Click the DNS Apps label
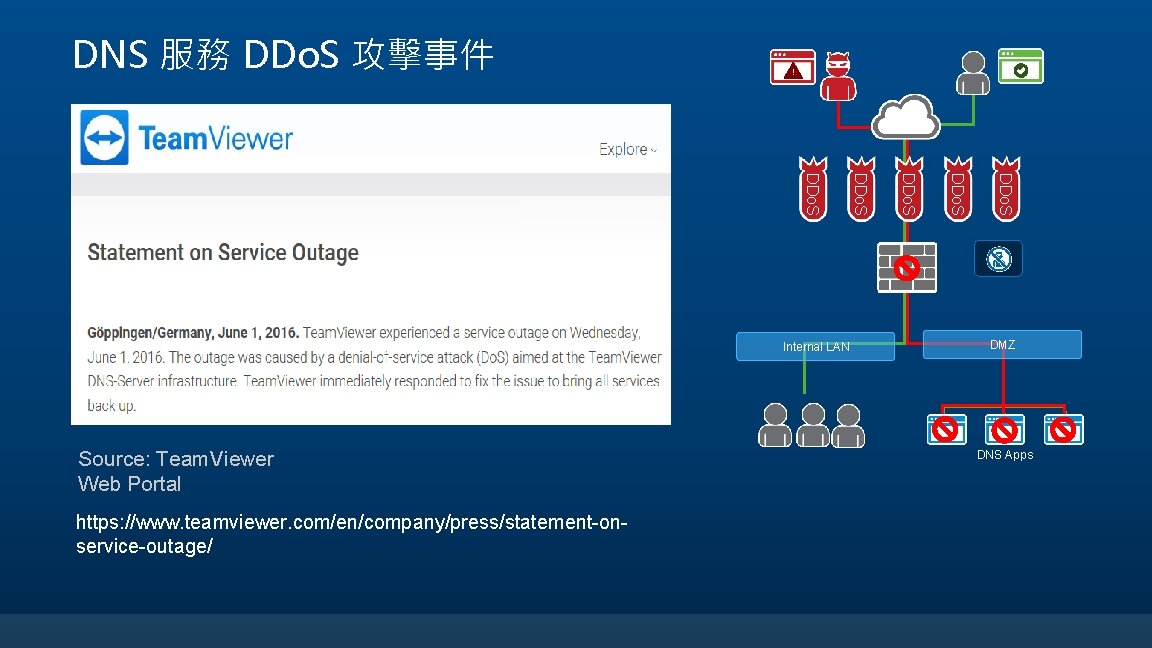 [1005, 455]
